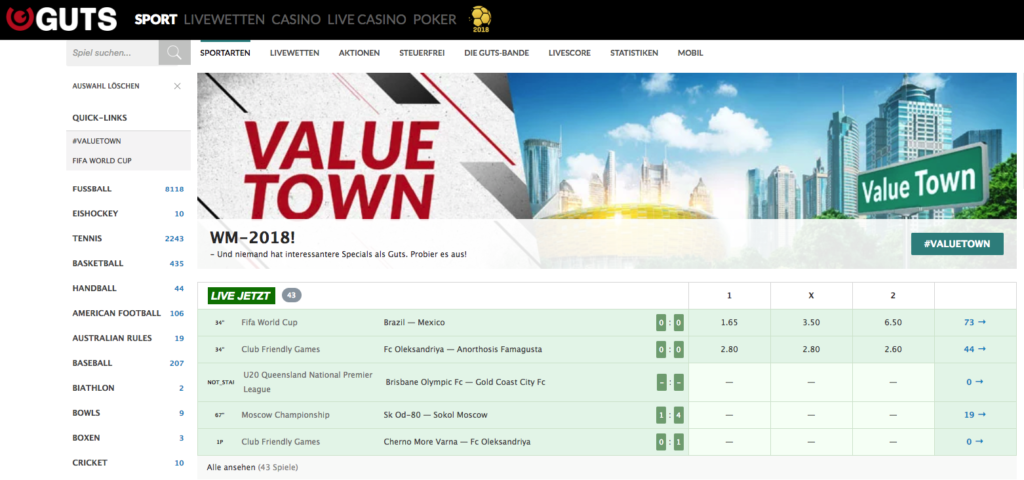Go to Live Casino section

366,20
